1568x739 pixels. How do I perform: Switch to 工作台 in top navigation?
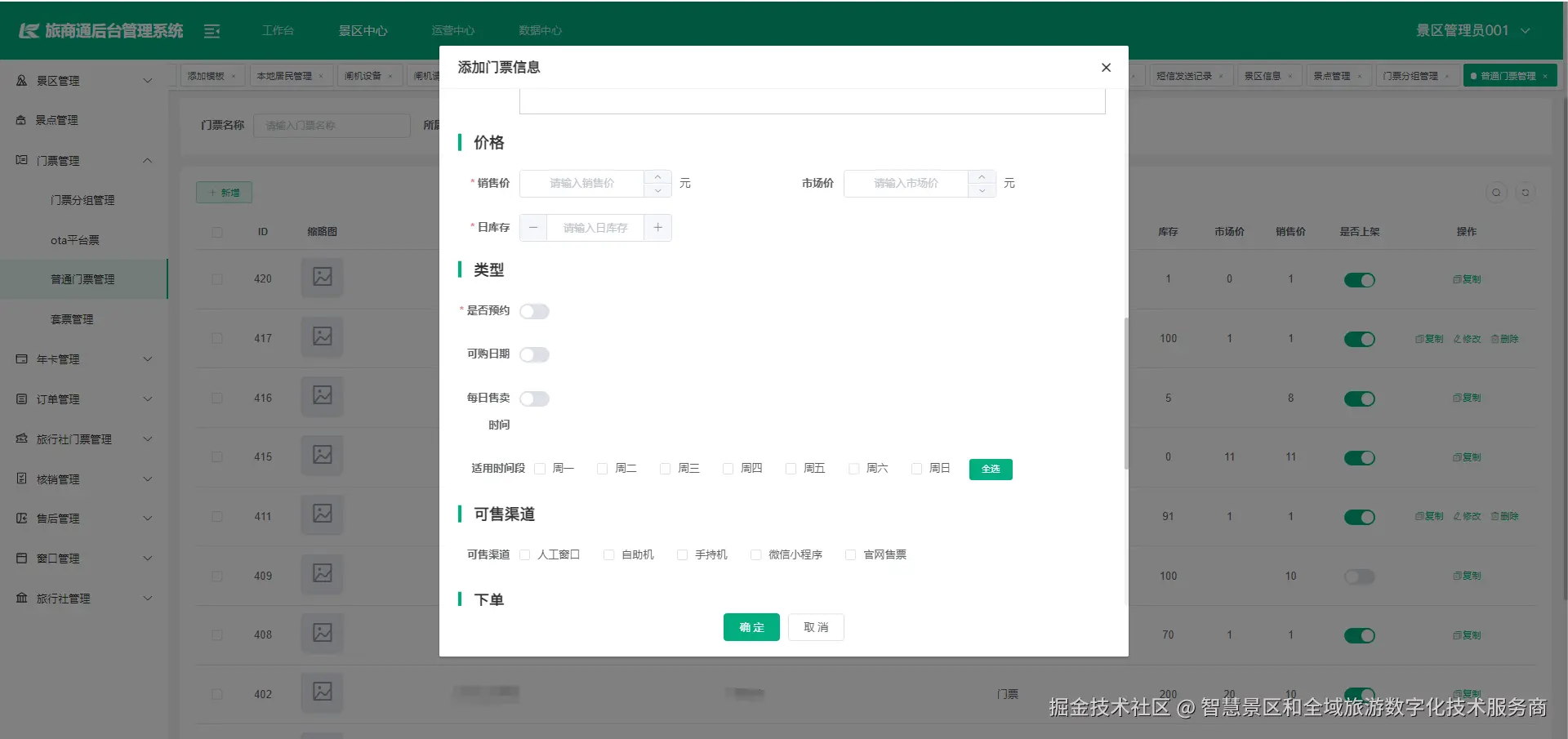coord(278,30)
